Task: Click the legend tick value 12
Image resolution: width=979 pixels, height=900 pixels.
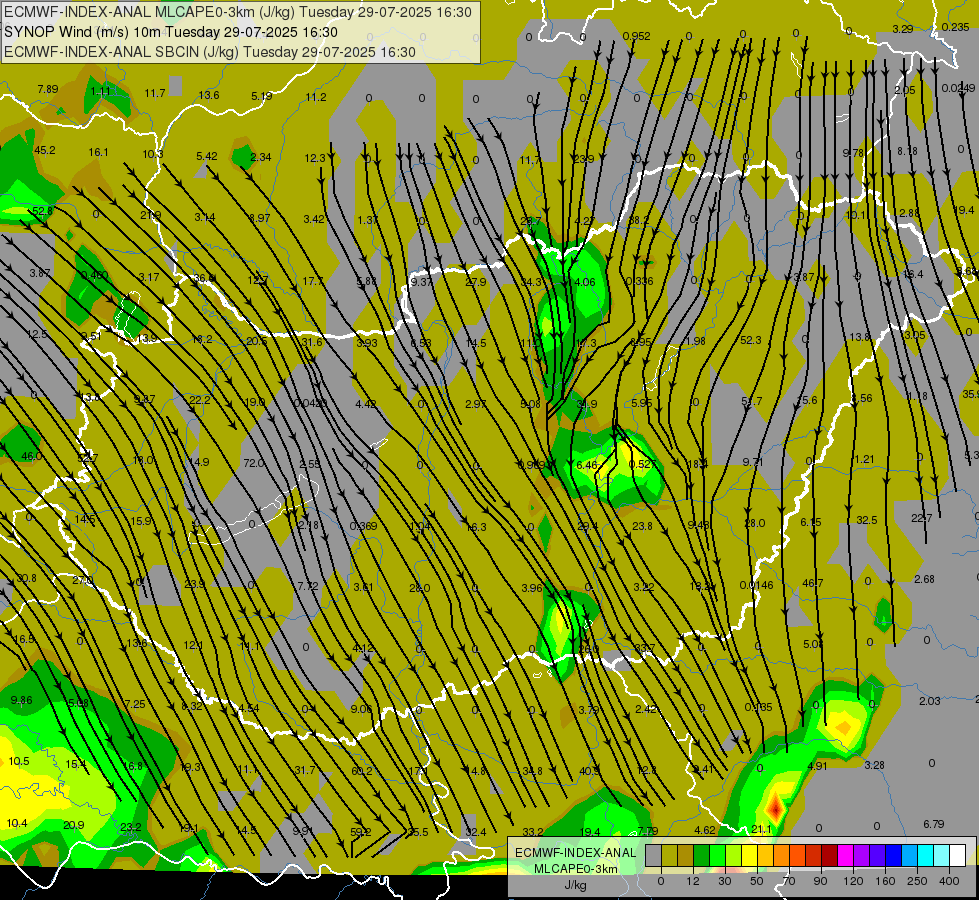Action: [x=693, y=881]
